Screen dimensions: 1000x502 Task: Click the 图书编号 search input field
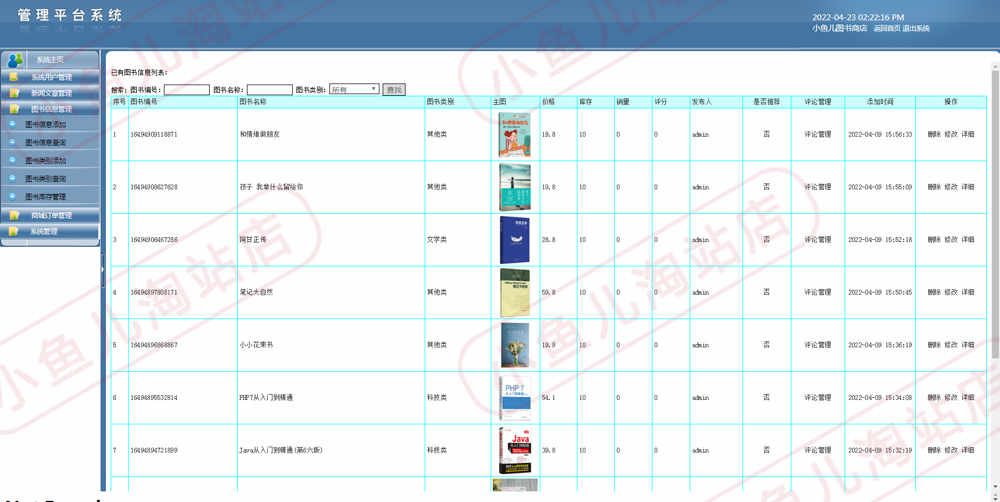(187, 90)
